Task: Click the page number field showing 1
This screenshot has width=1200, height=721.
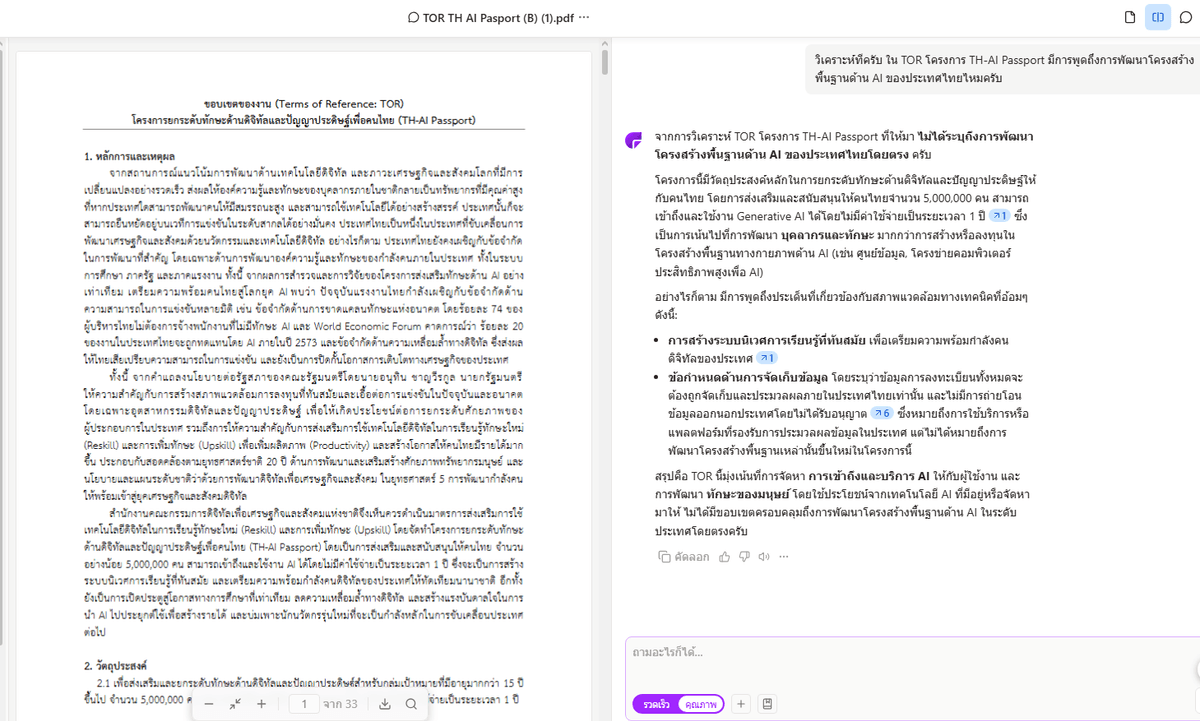Action: [304, 704]
